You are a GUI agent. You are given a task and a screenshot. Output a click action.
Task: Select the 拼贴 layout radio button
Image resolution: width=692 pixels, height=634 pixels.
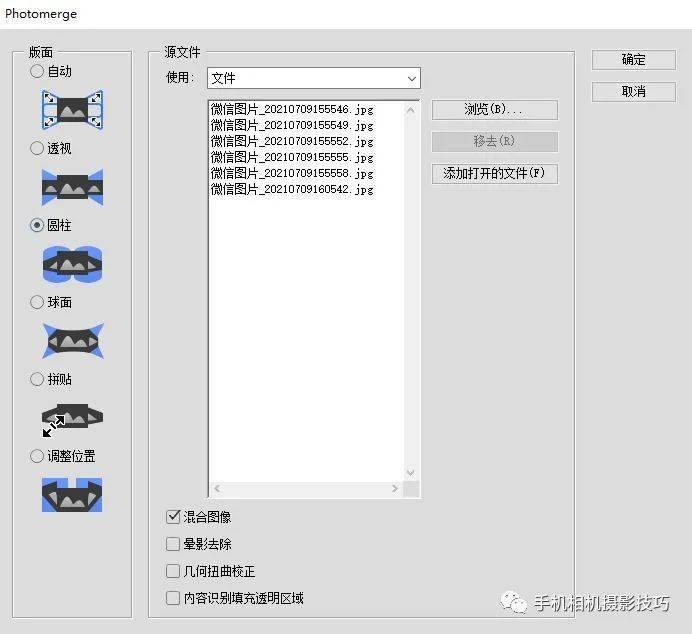pyautogui.click(x=37, y=379)
